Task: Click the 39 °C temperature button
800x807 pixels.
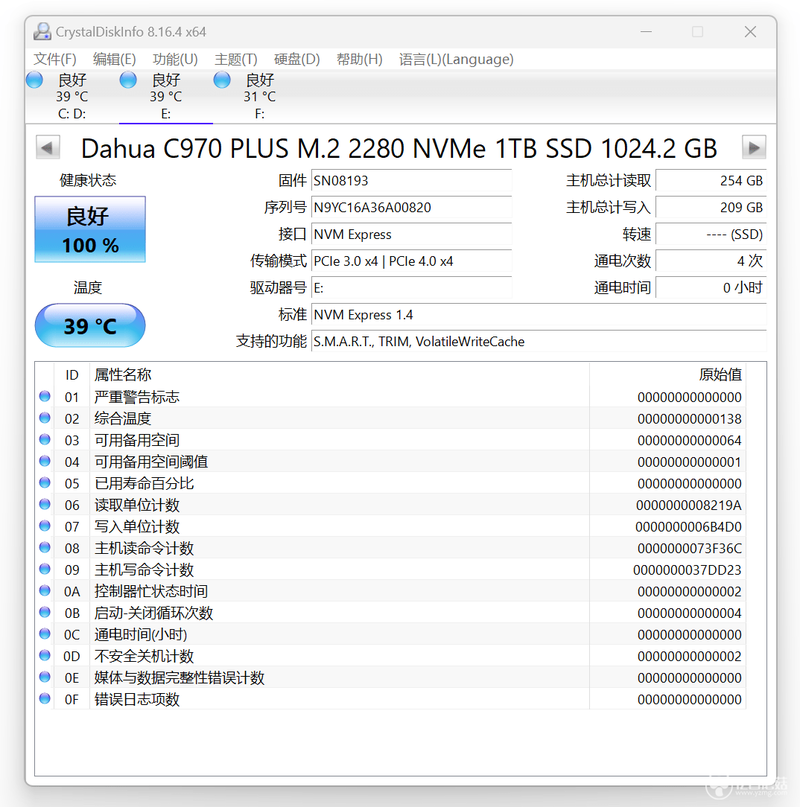Action: click(x=90, y=325)
